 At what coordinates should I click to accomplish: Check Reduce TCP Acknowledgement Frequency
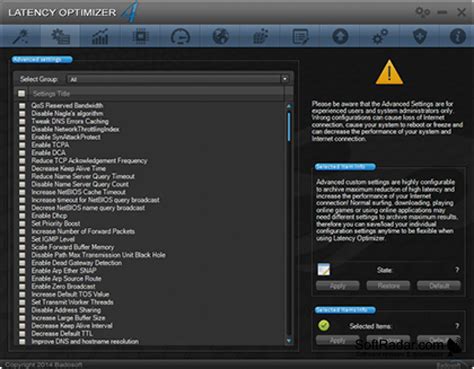click(x=22, y=161)
